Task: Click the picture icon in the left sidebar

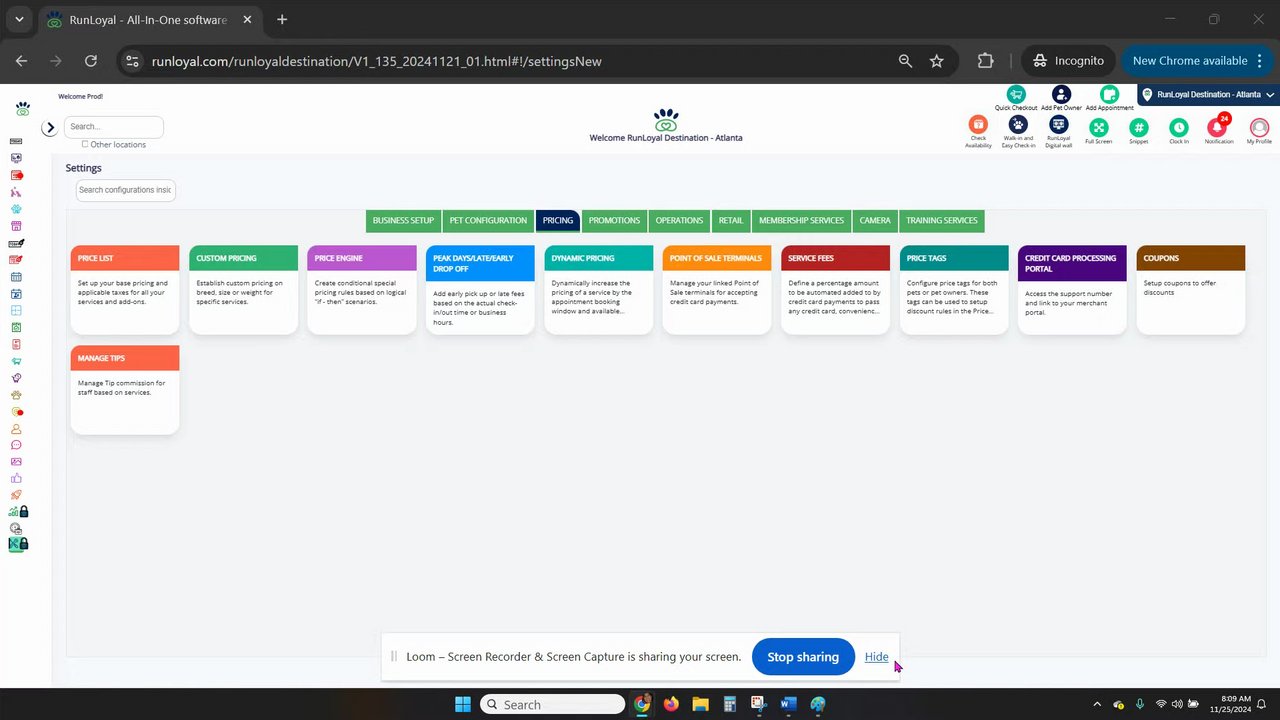Action: tap(16, 462)
